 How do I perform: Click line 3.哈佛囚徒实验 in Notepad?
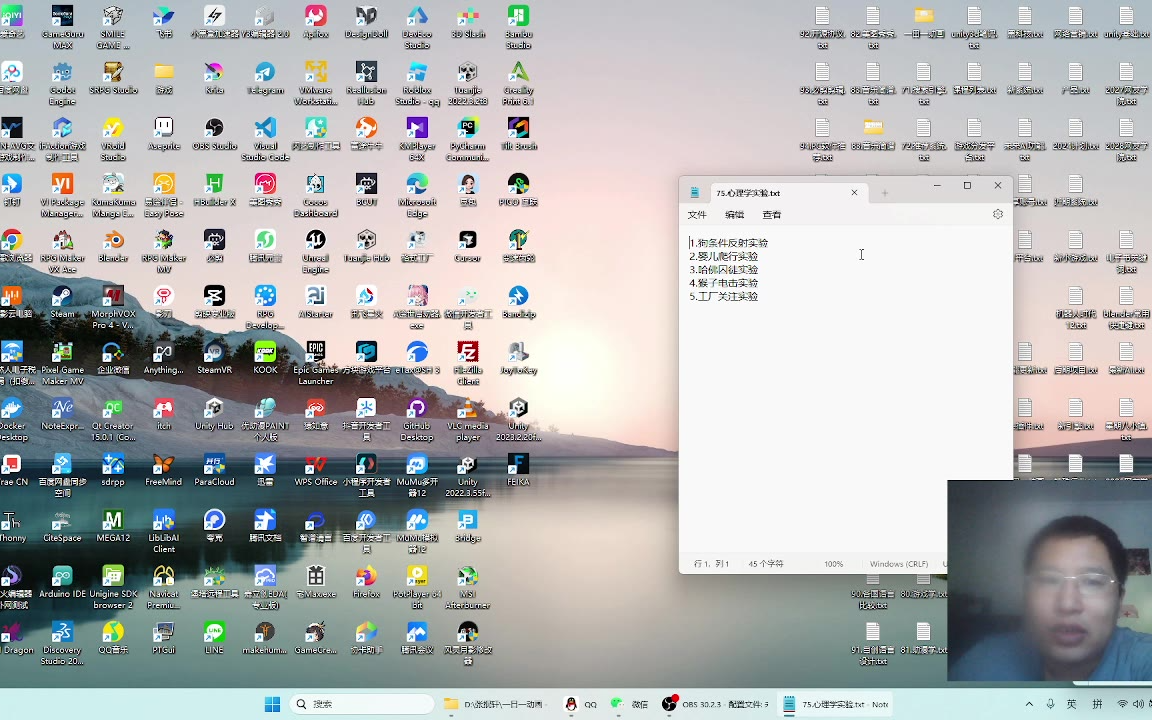coord(724,270)
